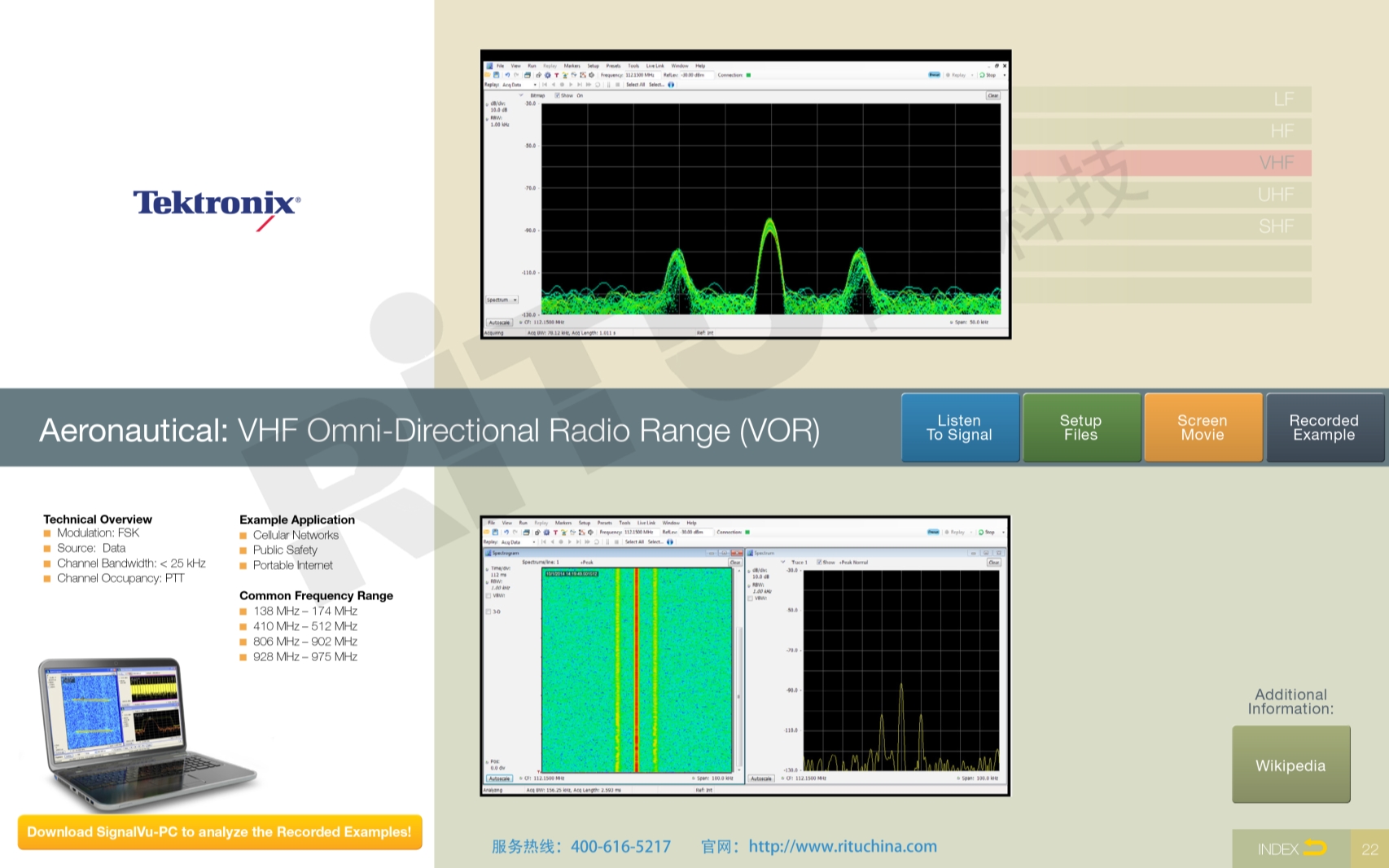Toggle the Show checkbox in the Bitmap trace row
1389x868 pixels.
pyautogui.click(x=558, y=95)
